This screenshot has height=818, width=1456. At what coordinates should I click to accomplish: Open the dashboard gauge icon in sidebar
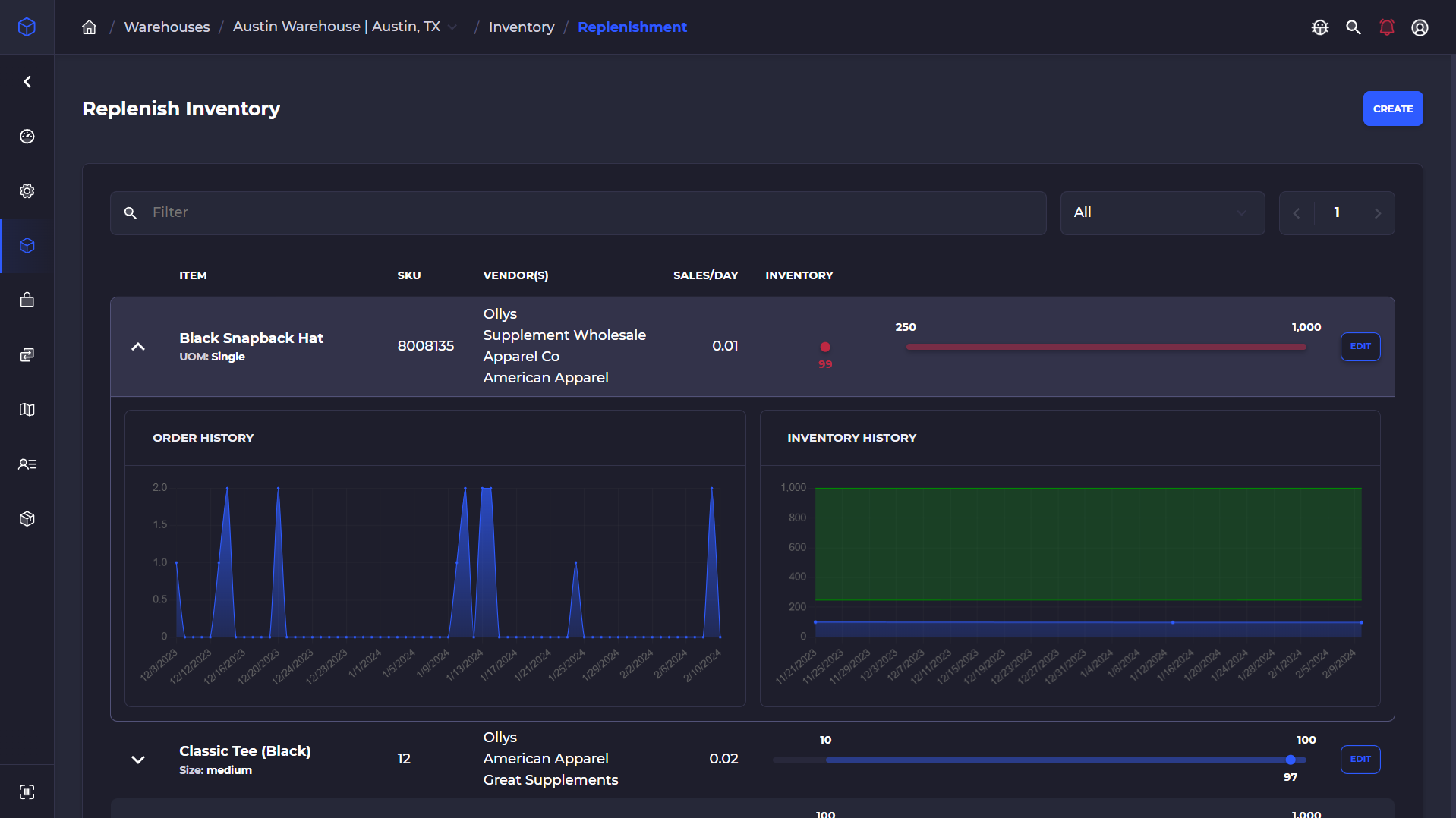coord(27,137)
